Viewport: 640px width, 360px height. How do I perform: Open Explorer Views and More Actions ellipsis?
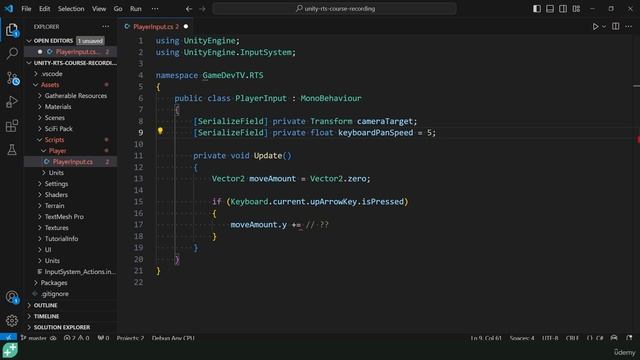[x=106, y=27]
